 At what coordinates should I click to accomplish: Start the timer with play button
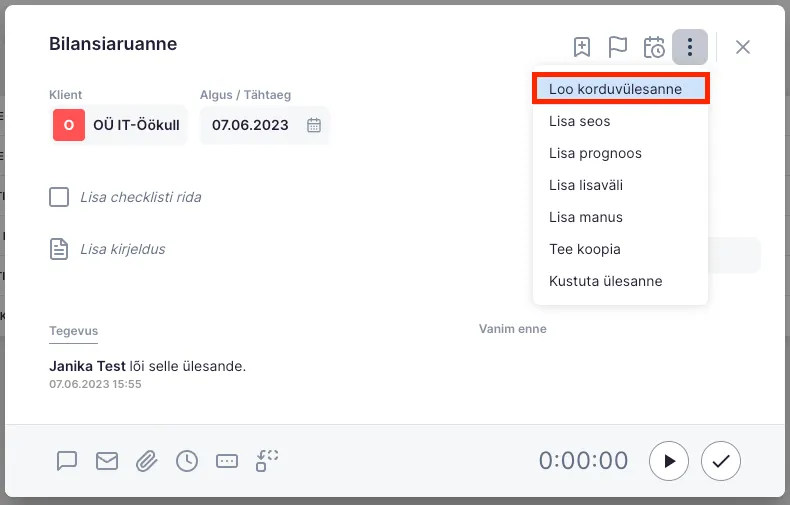pyautogui.click(x=669, y=461)
